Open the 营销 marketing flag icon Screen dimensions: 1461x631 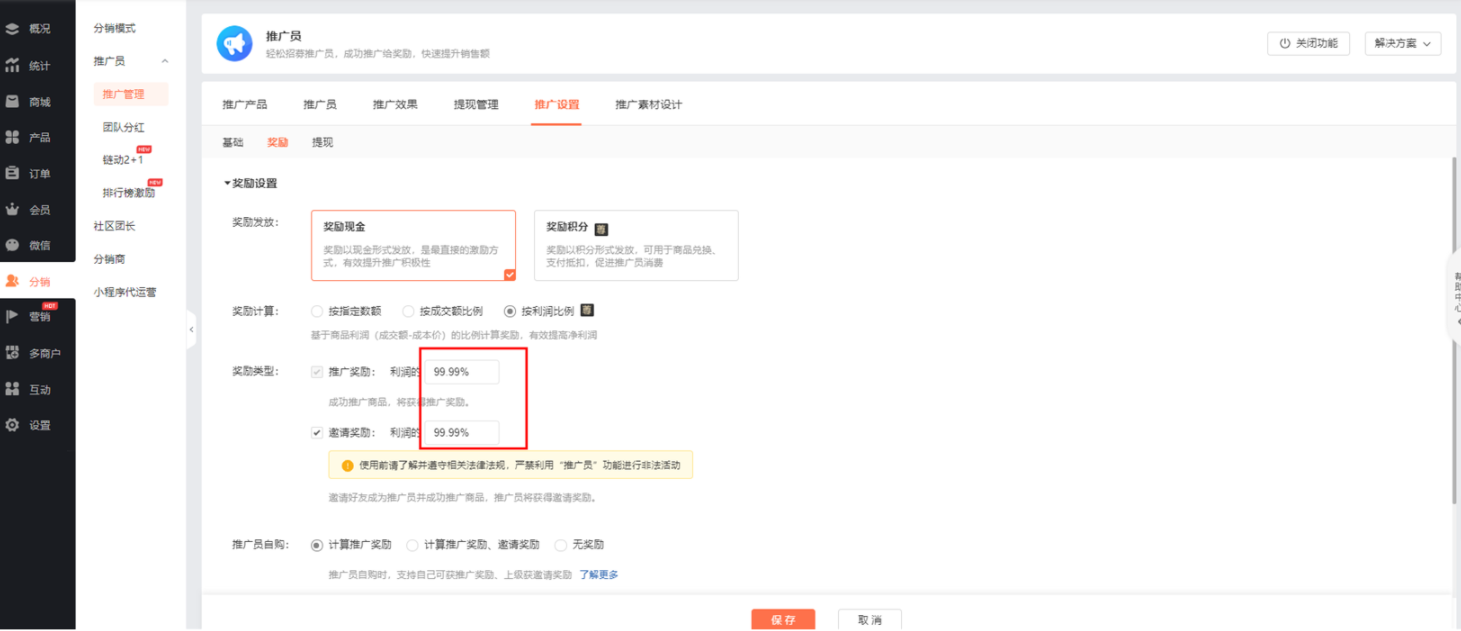[x=13, y=317]
